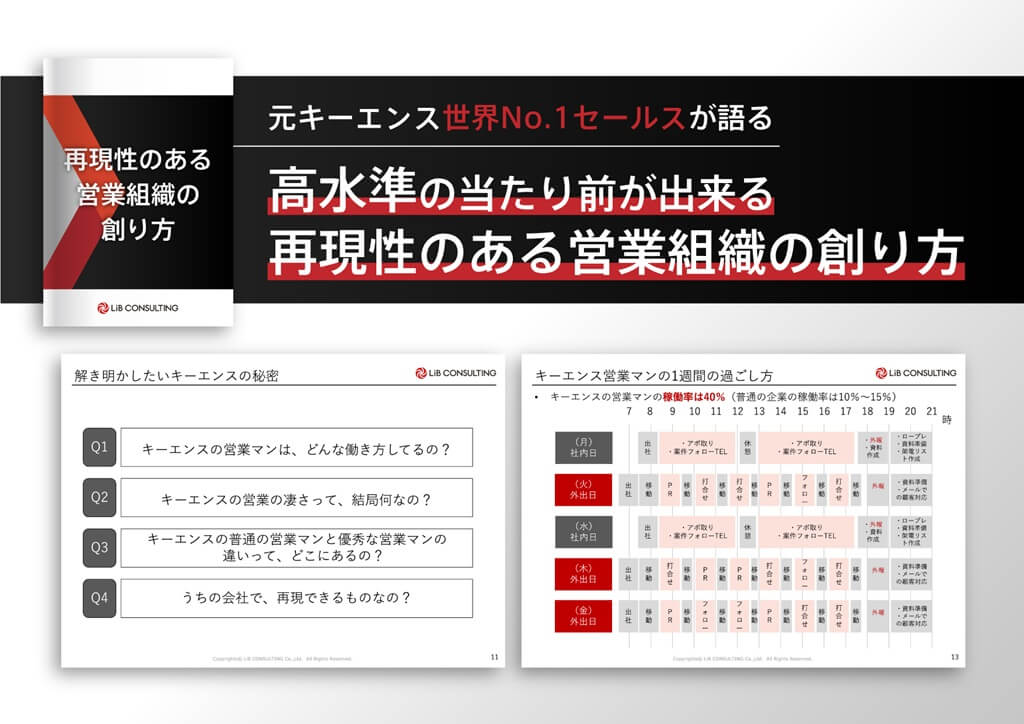Screen dimensions: 1024x724
Task: Select the (木) 外出日 day label
Action: tap(583, 574)
